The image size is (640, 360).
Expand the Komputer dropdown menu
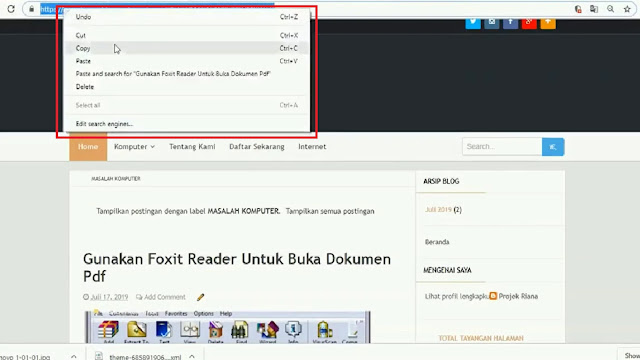(134, 147)
